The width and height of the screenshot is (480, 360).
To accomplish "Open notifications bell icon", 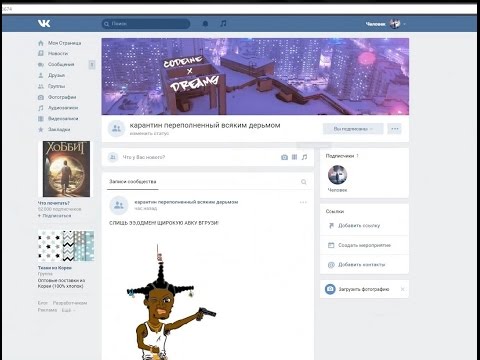I will point(205,24).
